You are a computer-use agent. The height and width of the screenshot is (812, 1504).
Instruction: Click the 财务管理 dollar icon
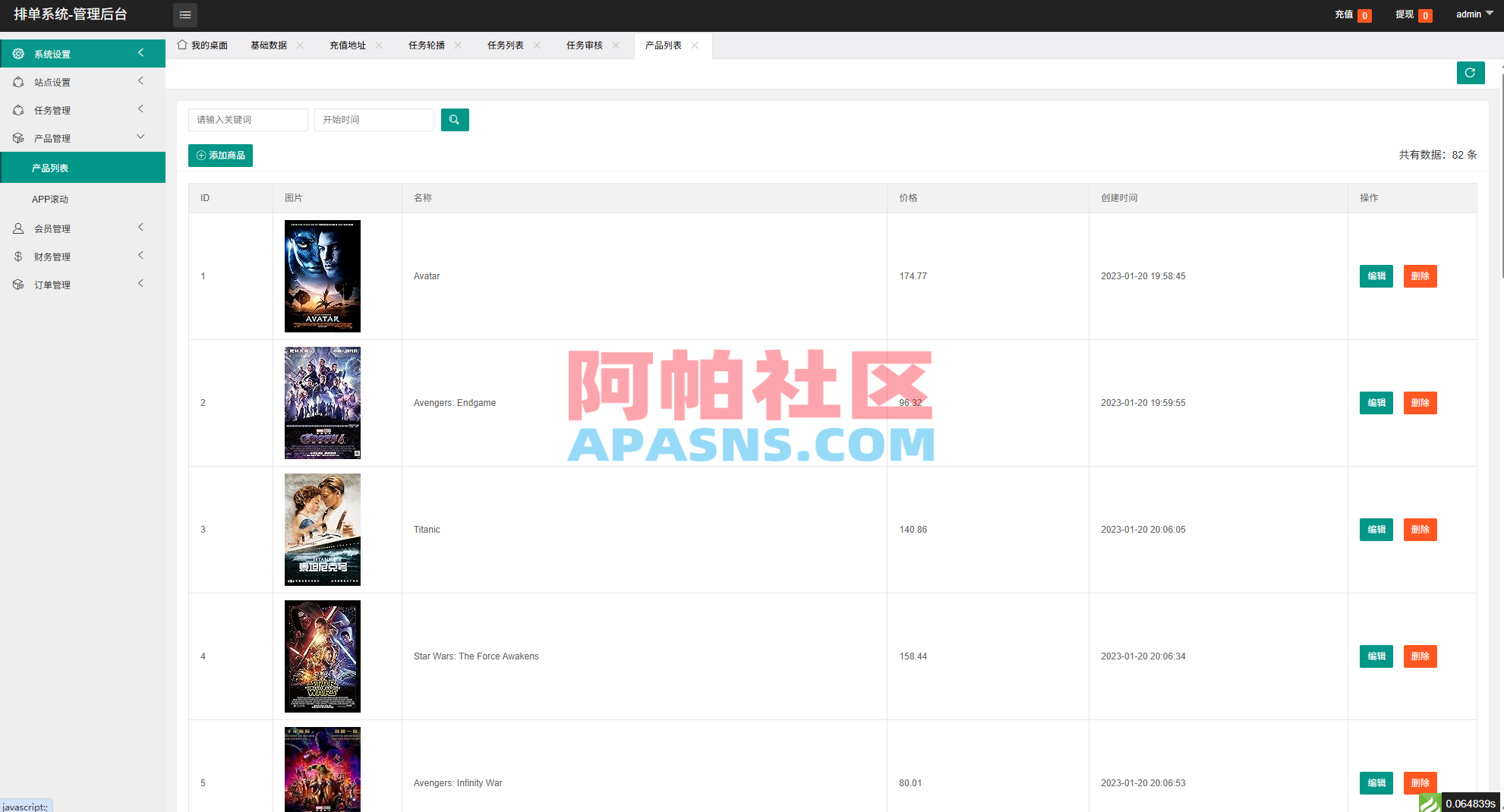(18, 256)
